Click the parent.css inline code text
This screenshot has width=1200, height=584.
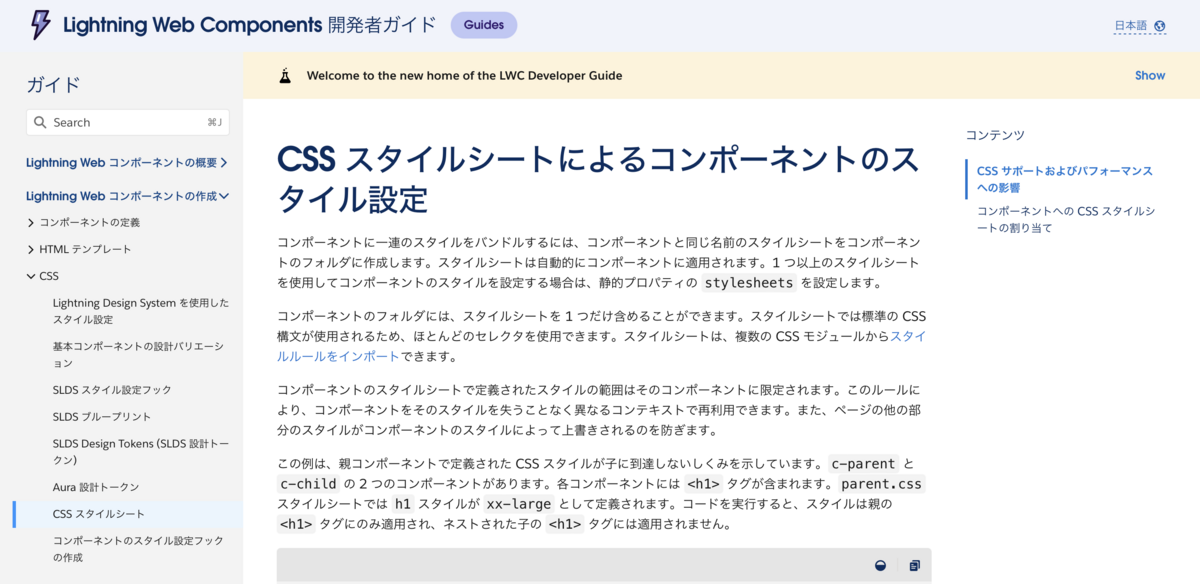click(881, 484)
